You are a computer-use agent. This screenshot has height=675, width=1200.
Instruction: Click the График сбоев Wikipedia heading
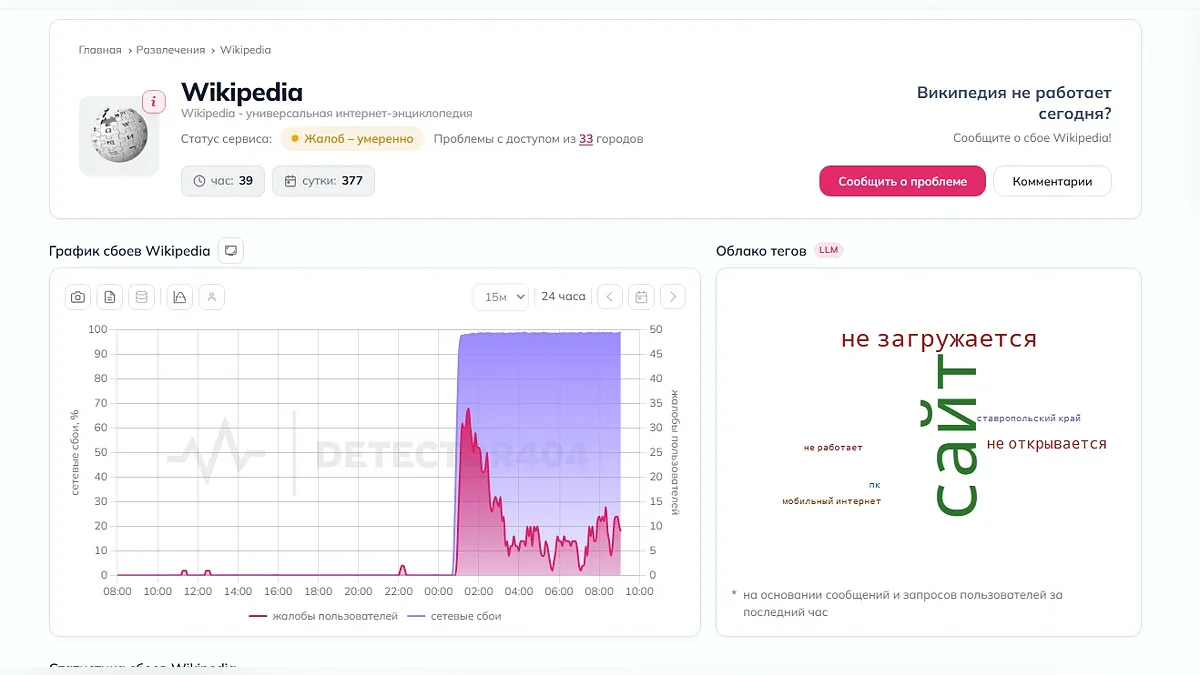click(x=130, y=251)
